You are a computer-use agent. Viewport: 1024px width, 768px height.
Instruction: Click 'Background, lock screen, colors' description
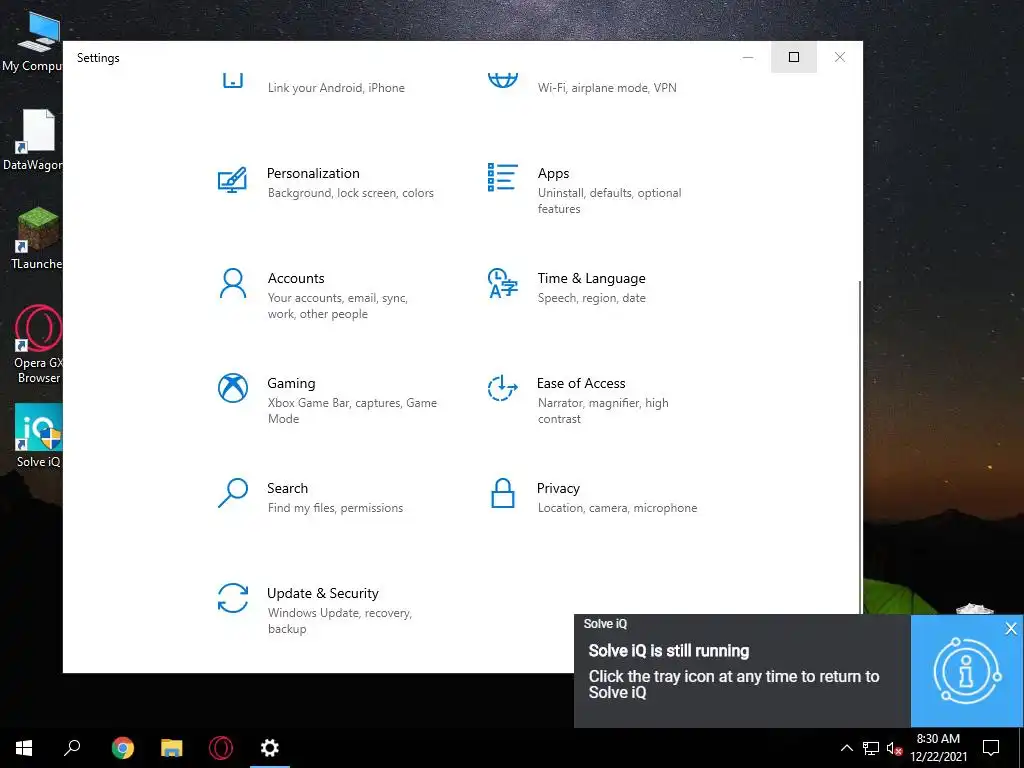[x=351, y=193]
